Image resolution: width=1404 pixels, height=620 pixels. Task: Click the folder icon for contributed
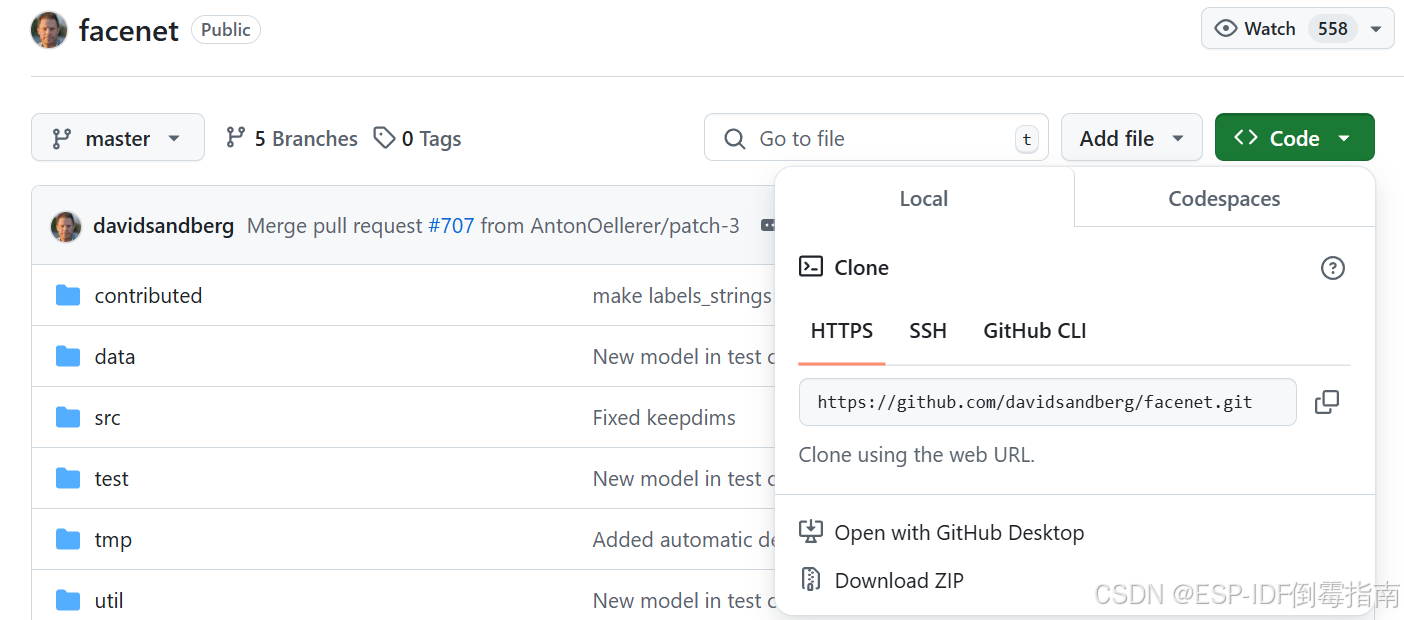[68, 295]
